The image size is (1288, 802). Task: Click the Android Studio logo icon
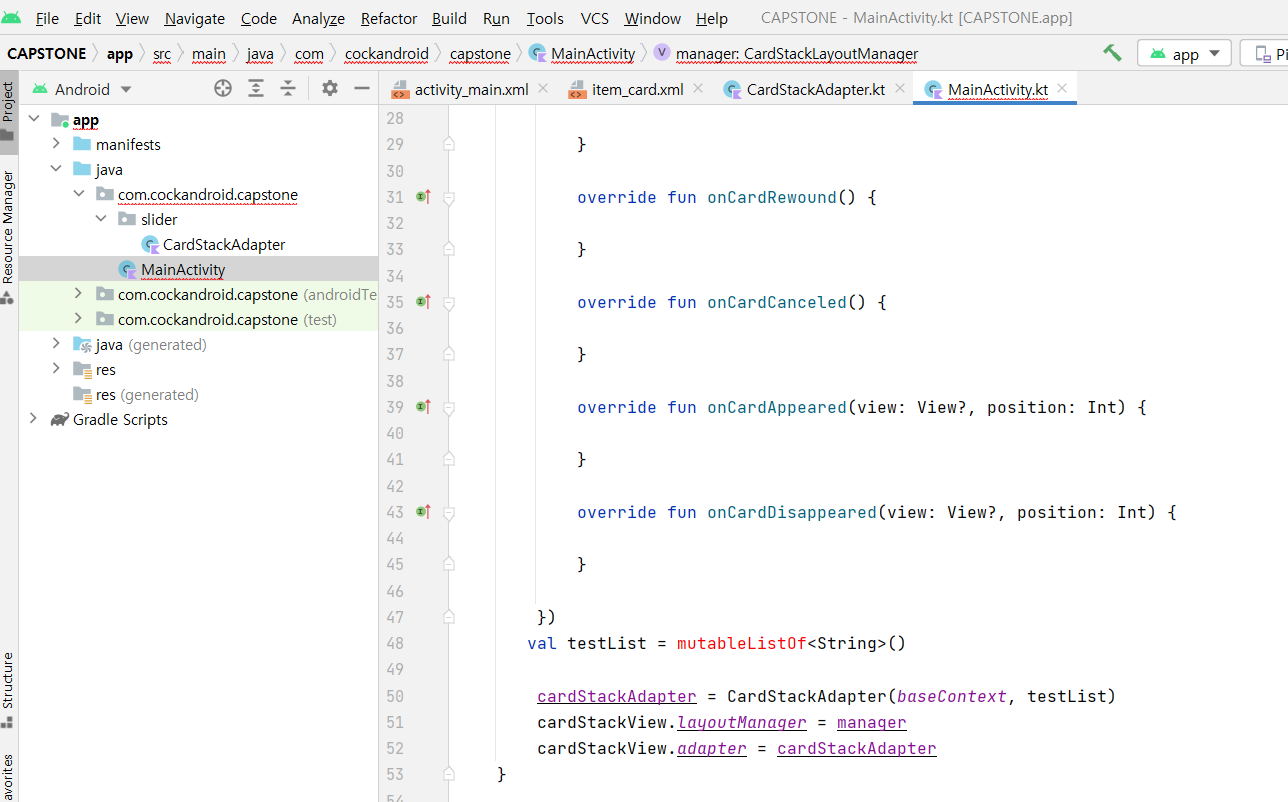[x=11, y=18]
